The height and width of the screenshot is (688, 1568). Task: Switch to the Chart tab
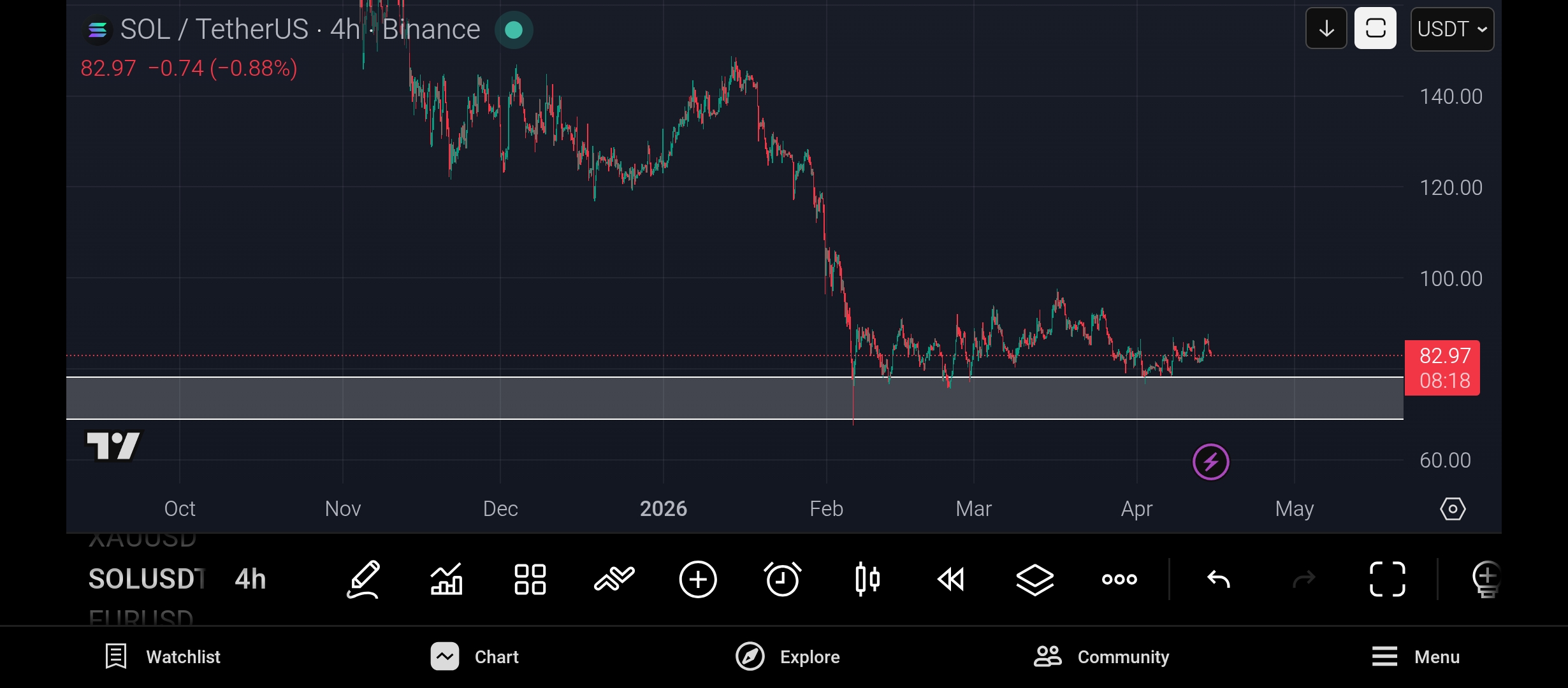(x=475, y=657)
